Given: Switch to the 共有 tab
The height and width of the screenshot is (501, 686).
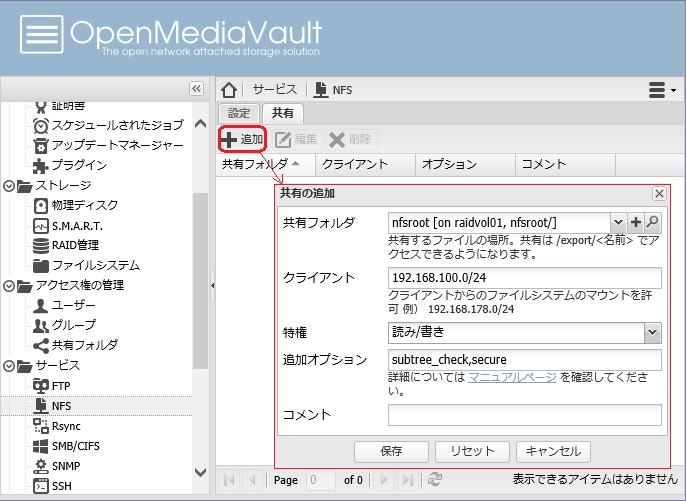Looking at the screenshot, I should pyautogui.click(x=283, y=114).
